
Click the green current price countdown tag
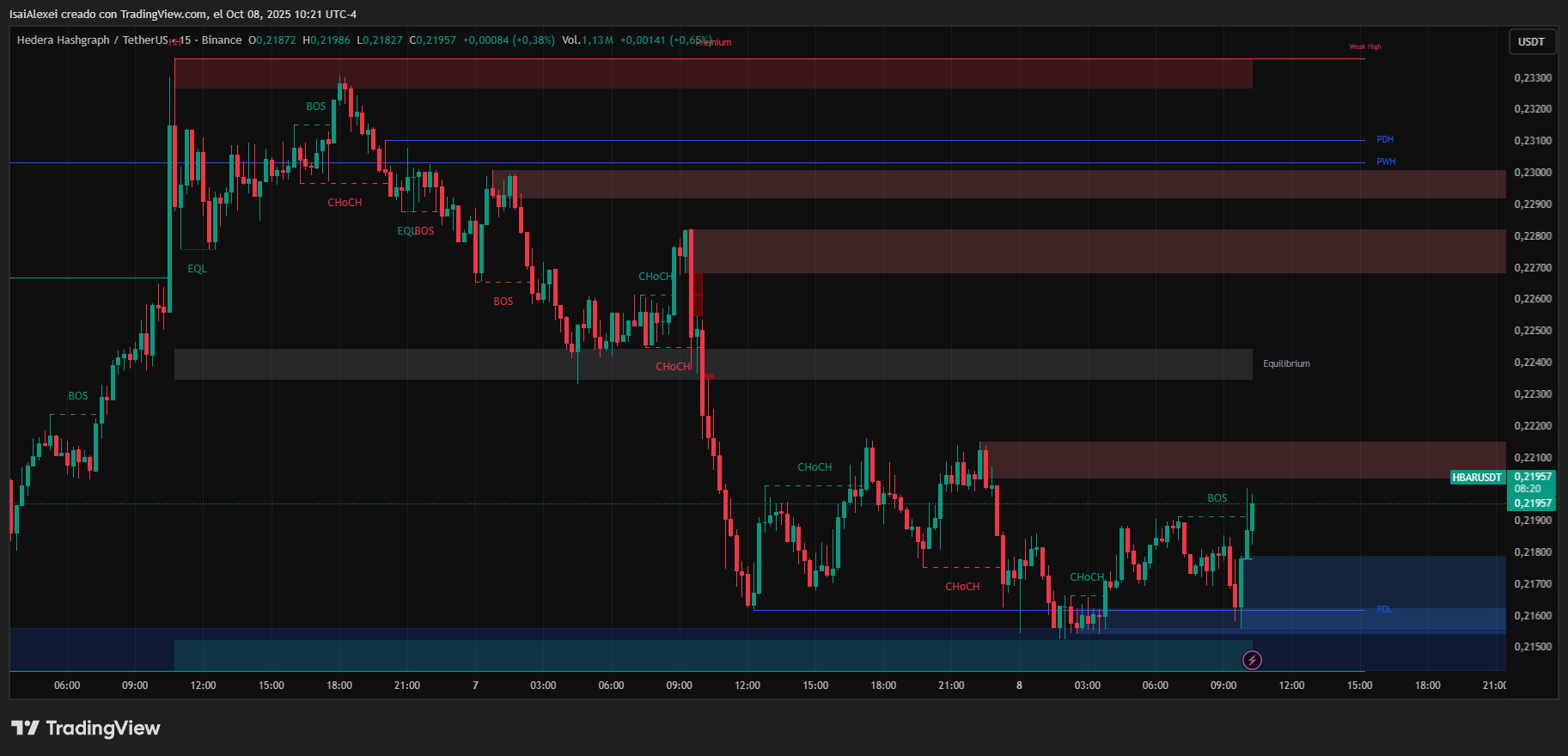coord(1533,489)
